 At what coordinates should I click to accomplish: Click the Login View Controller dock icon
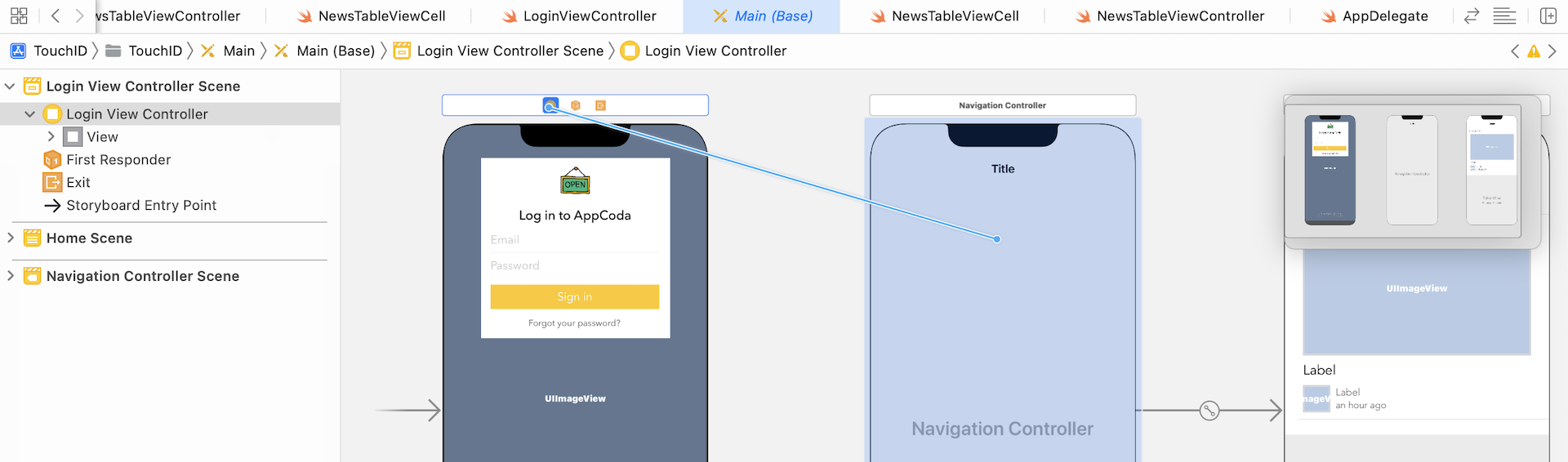tap(550, 105)
